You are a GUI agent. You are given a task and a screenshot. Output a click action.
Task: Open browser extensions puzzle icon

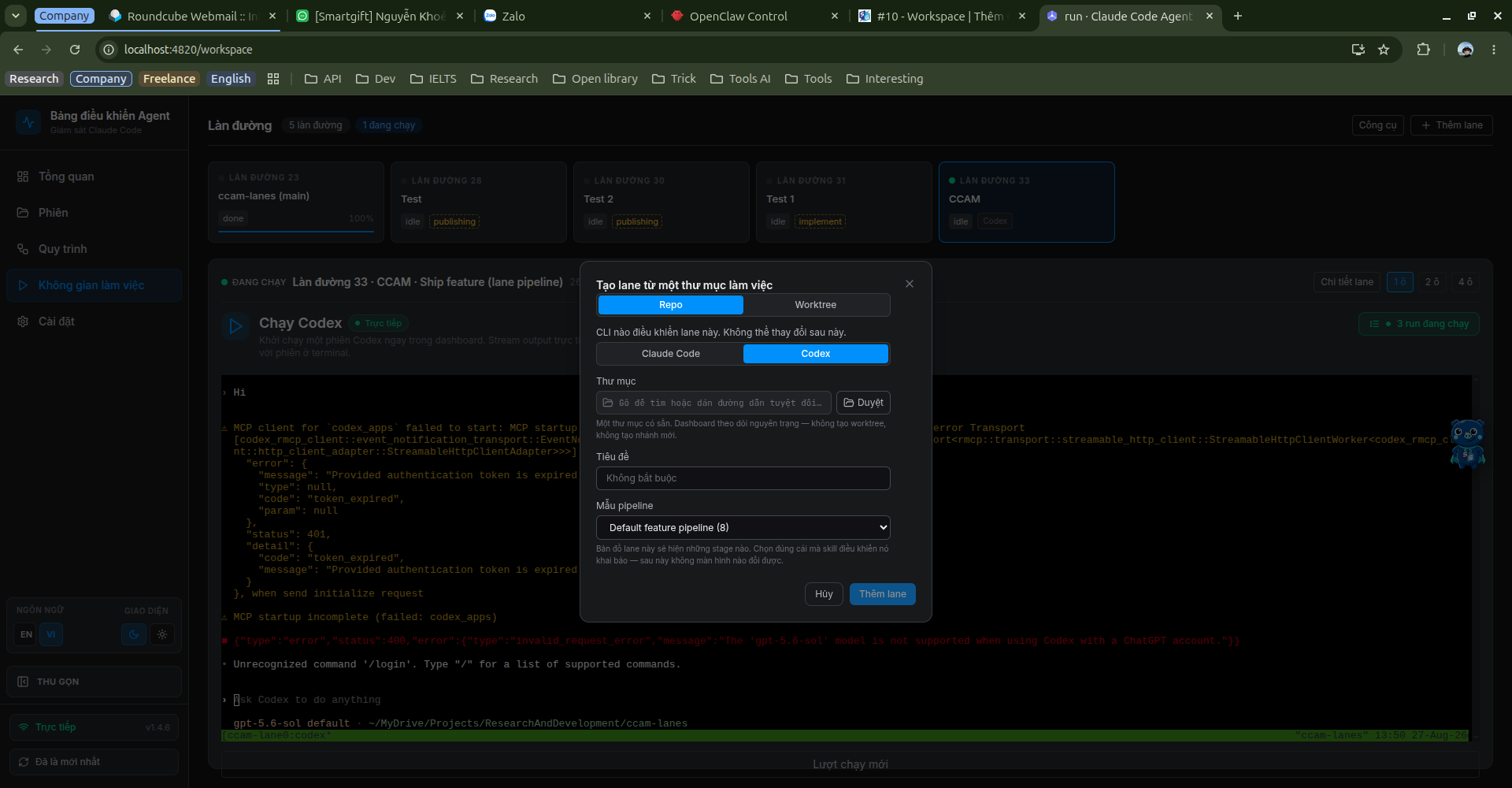1423,50
